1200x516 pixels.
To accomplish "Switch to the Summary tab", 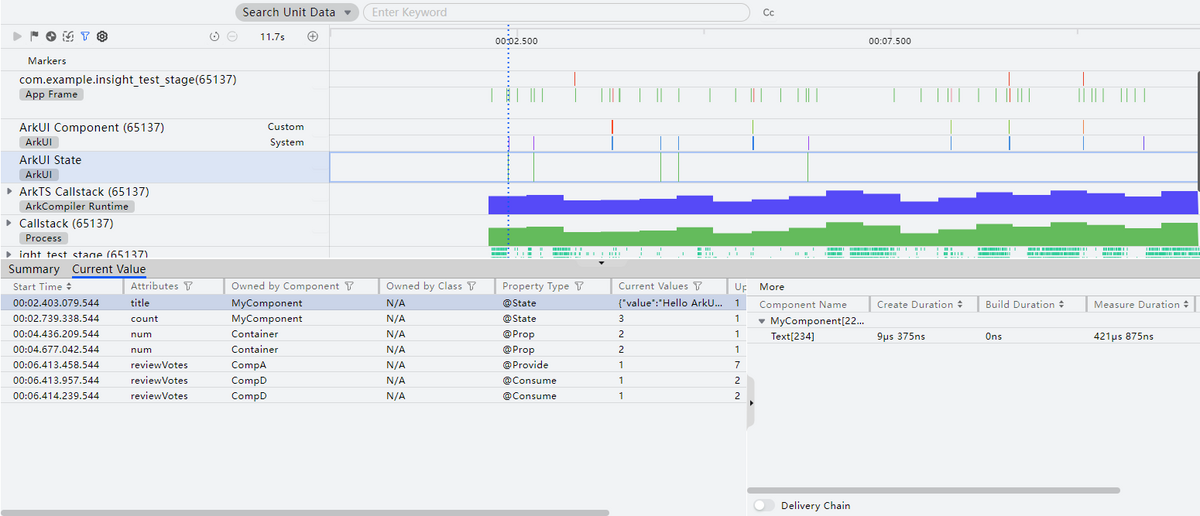I will (x=34, y=269).
